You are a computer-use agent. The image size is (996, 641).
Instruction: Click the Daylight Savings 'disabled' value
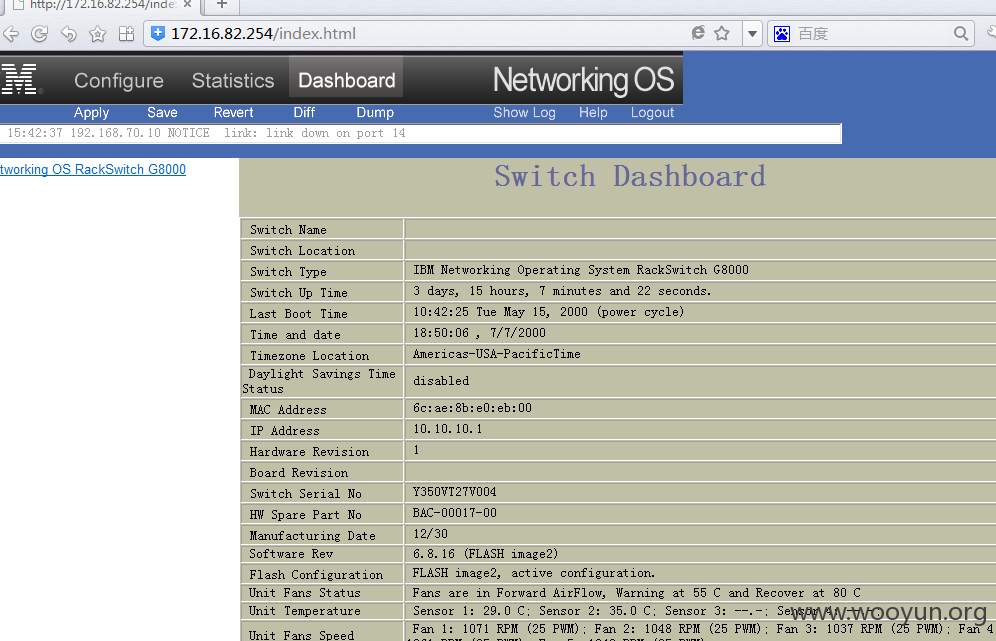coord(441,381)
